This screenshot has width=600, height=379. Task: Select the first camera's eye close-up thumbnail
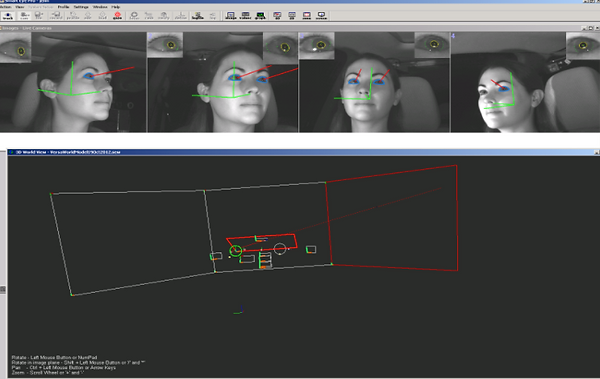click(x=15, y=47)
